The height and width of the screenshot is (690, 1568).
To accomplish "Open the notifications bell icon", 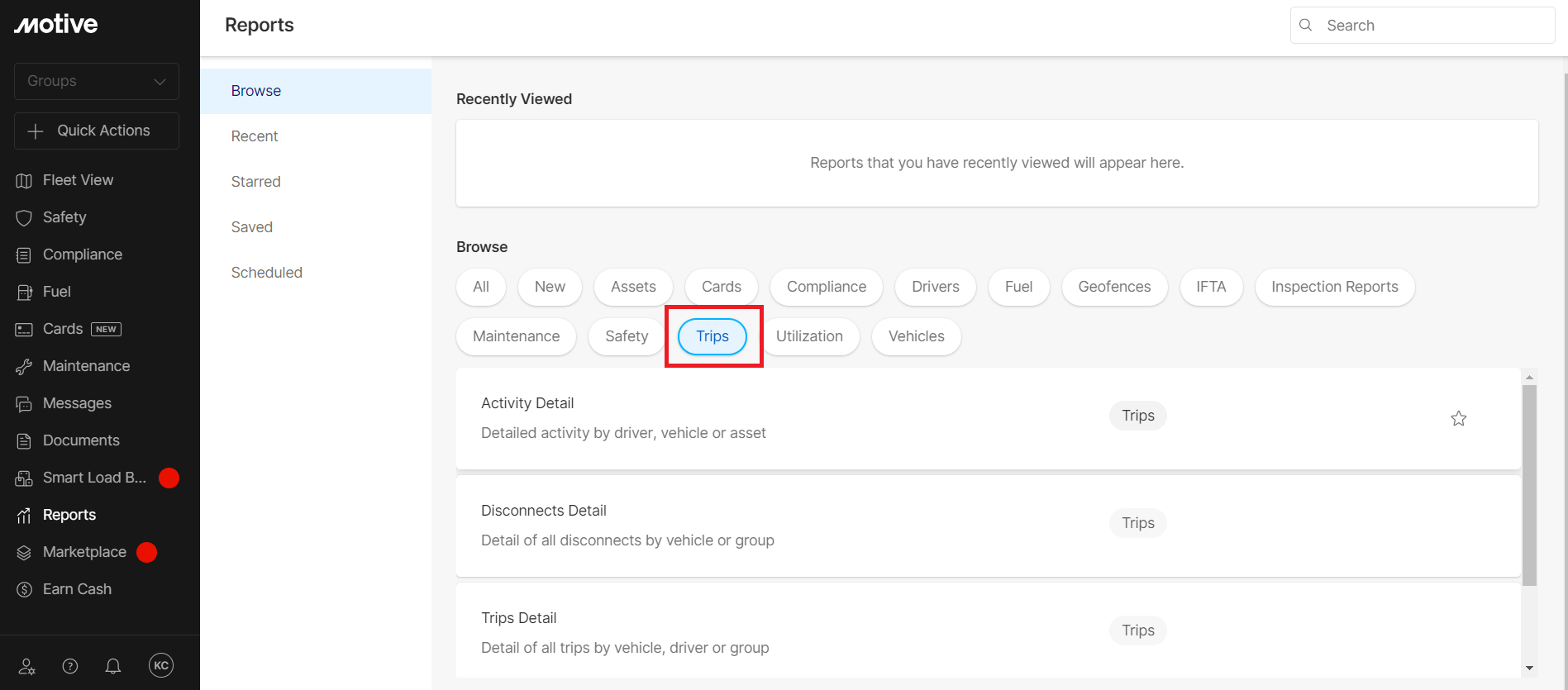I will pos(113,666).
